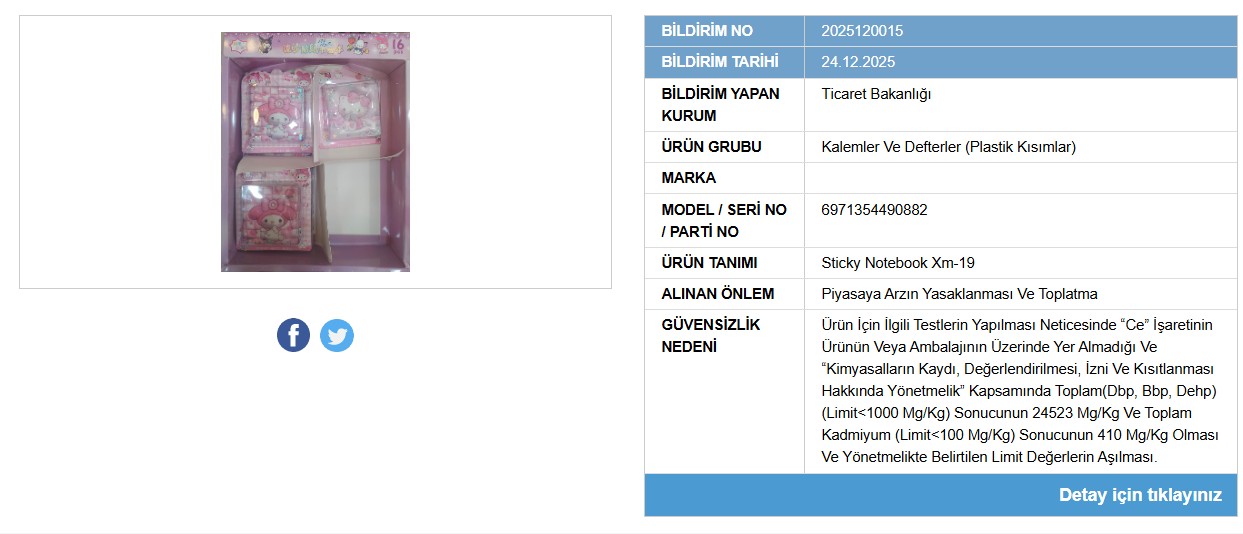Click the "Detay için tıklayınız" link
Image resolution: width=1243 pixels, height=534 pixels.
1140,495
